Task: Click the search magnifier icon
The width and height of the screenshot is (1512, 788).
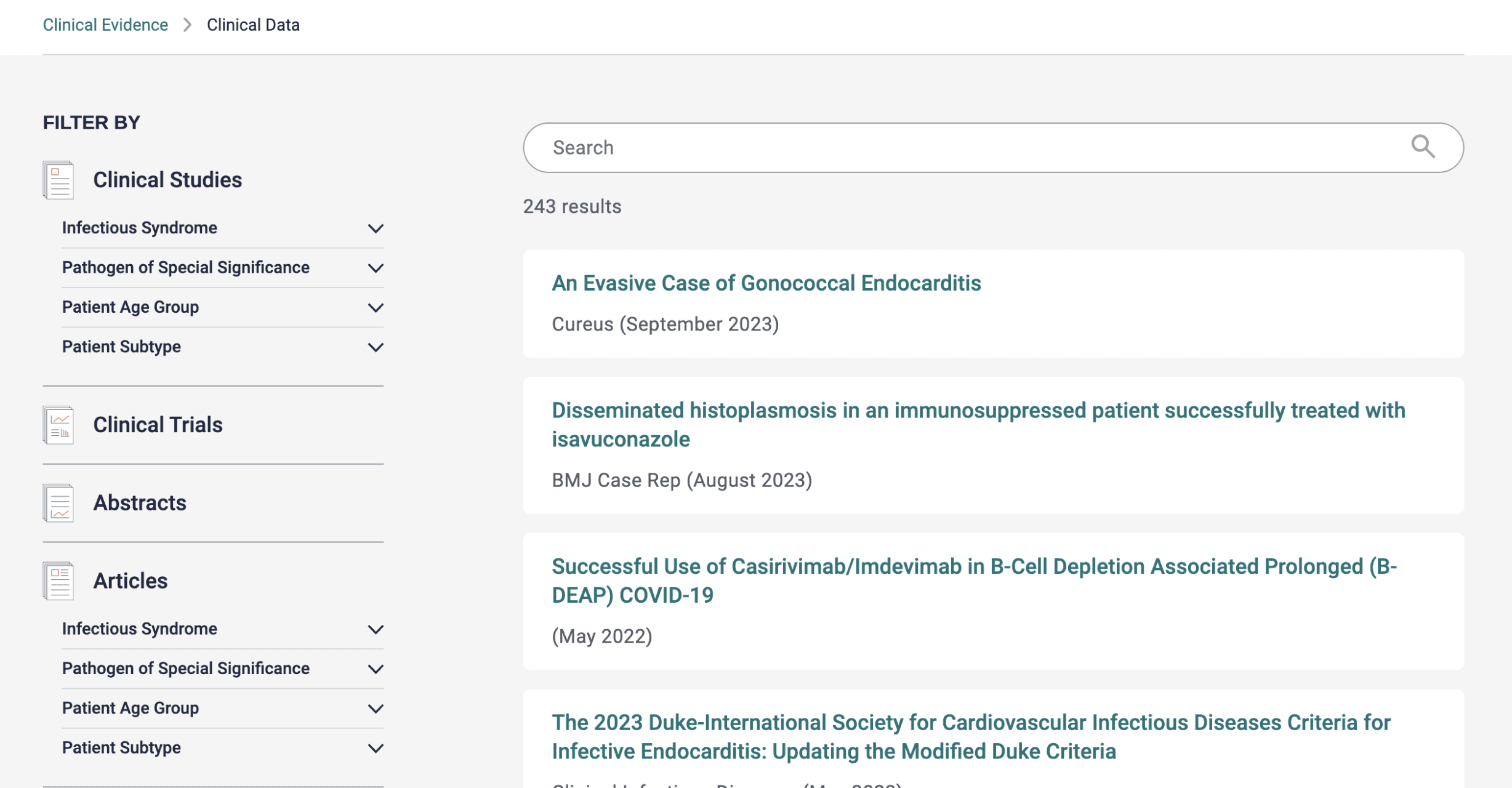Action: pyautogui.click(x=1423, y=147)
